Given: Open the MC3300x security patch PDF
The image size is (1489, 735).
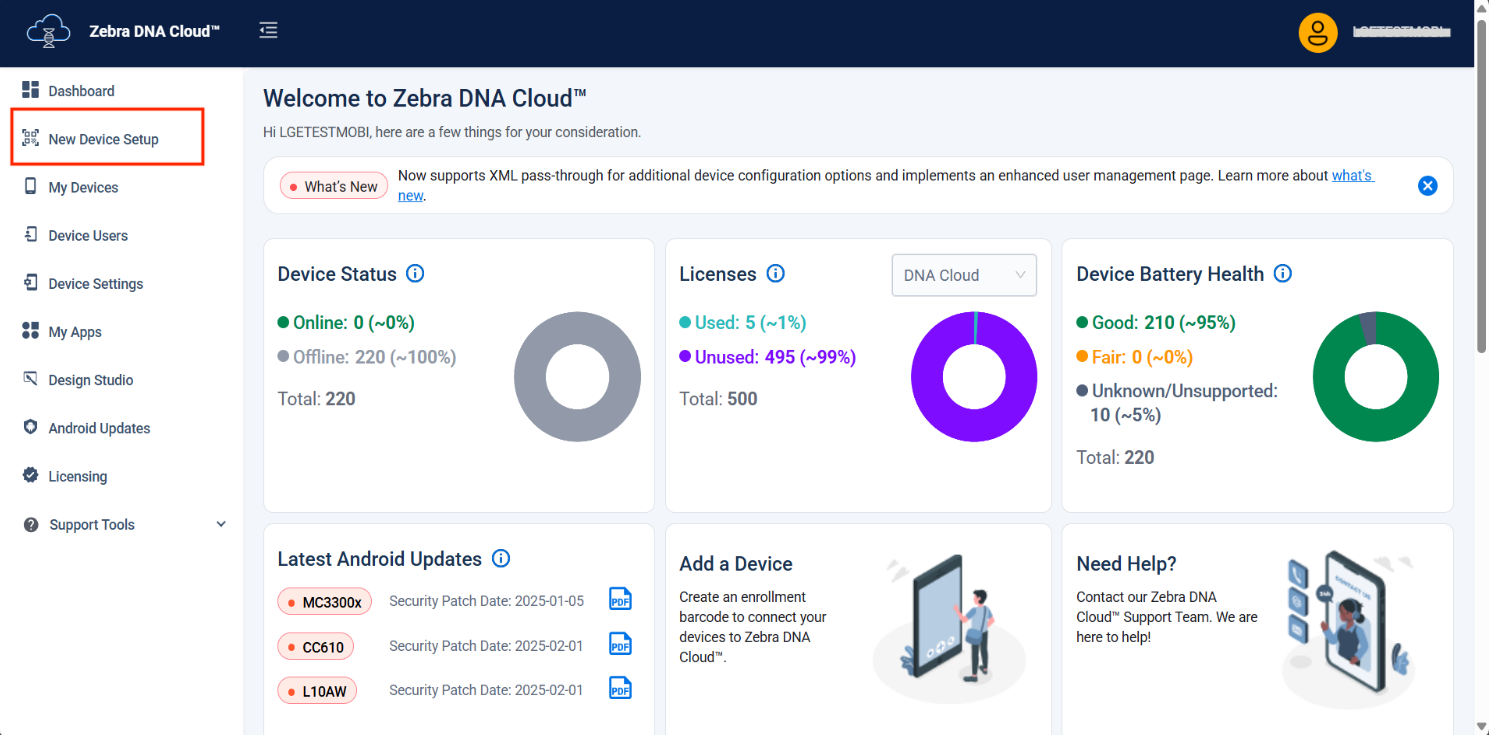Looking at the screenshot, I should coord(621,600).
